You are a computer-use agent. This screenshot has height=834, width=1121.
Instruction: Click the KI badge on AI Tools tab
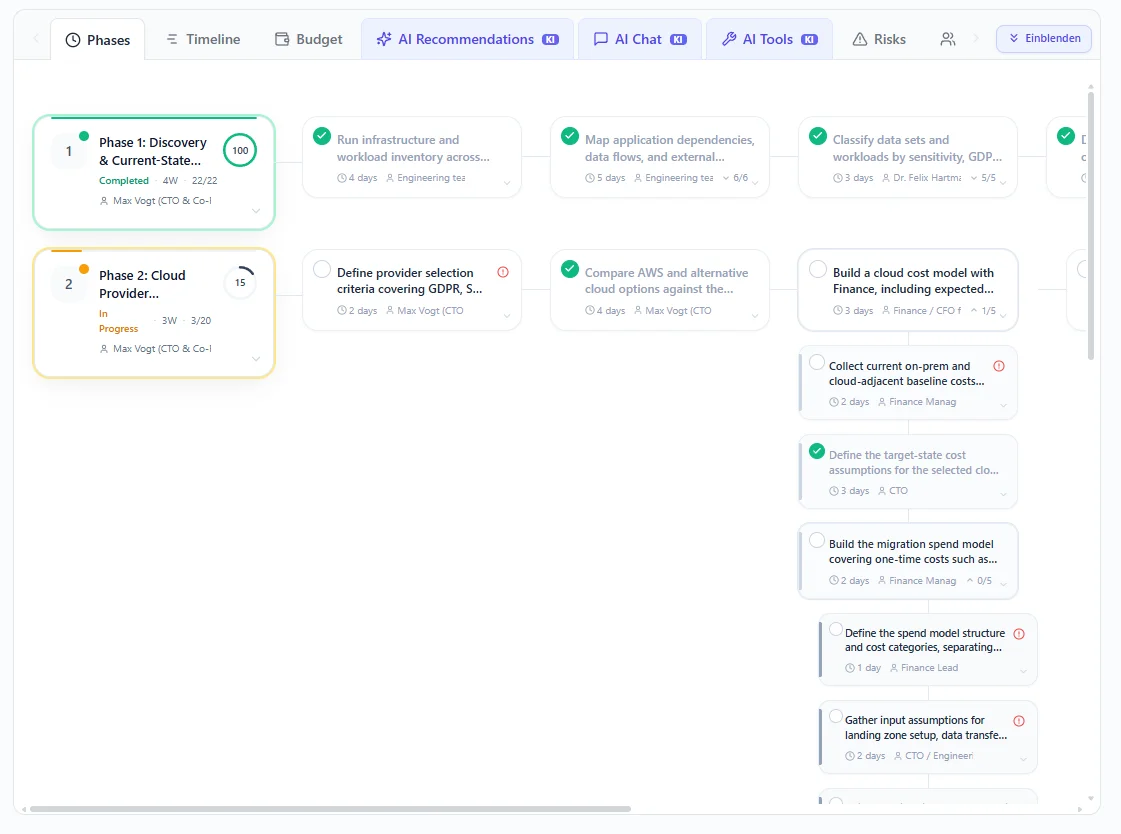(809, 40)
